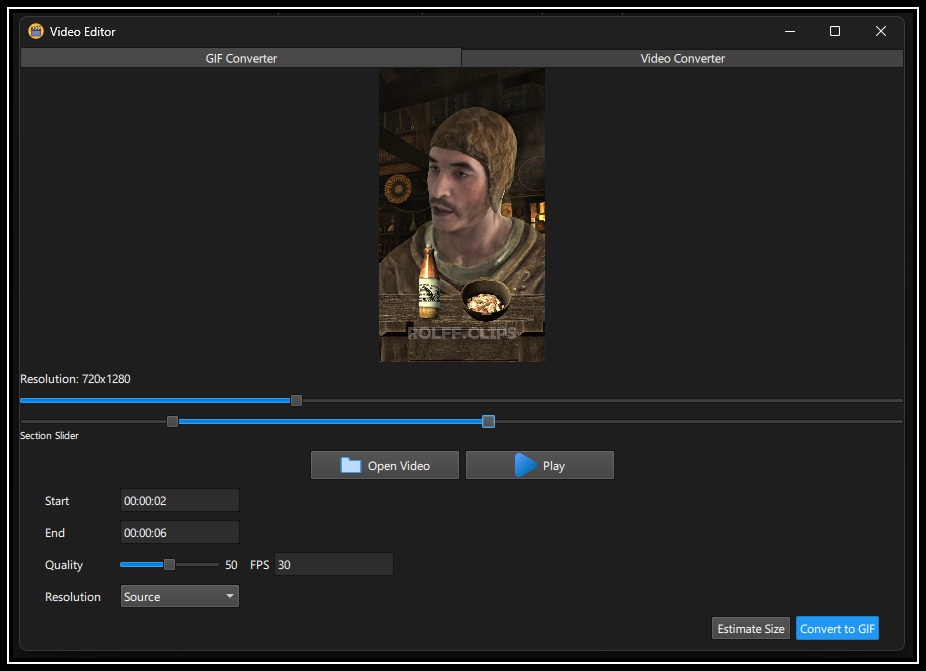Click the video preview thumbnail
Viewport: 926px width, 671px height.
[x=462, y=215]
